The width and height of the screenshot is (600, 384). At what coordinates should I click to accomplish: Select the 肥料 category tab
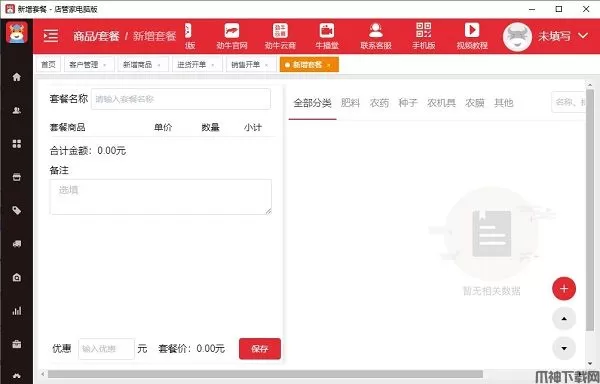tap(350, 103)
